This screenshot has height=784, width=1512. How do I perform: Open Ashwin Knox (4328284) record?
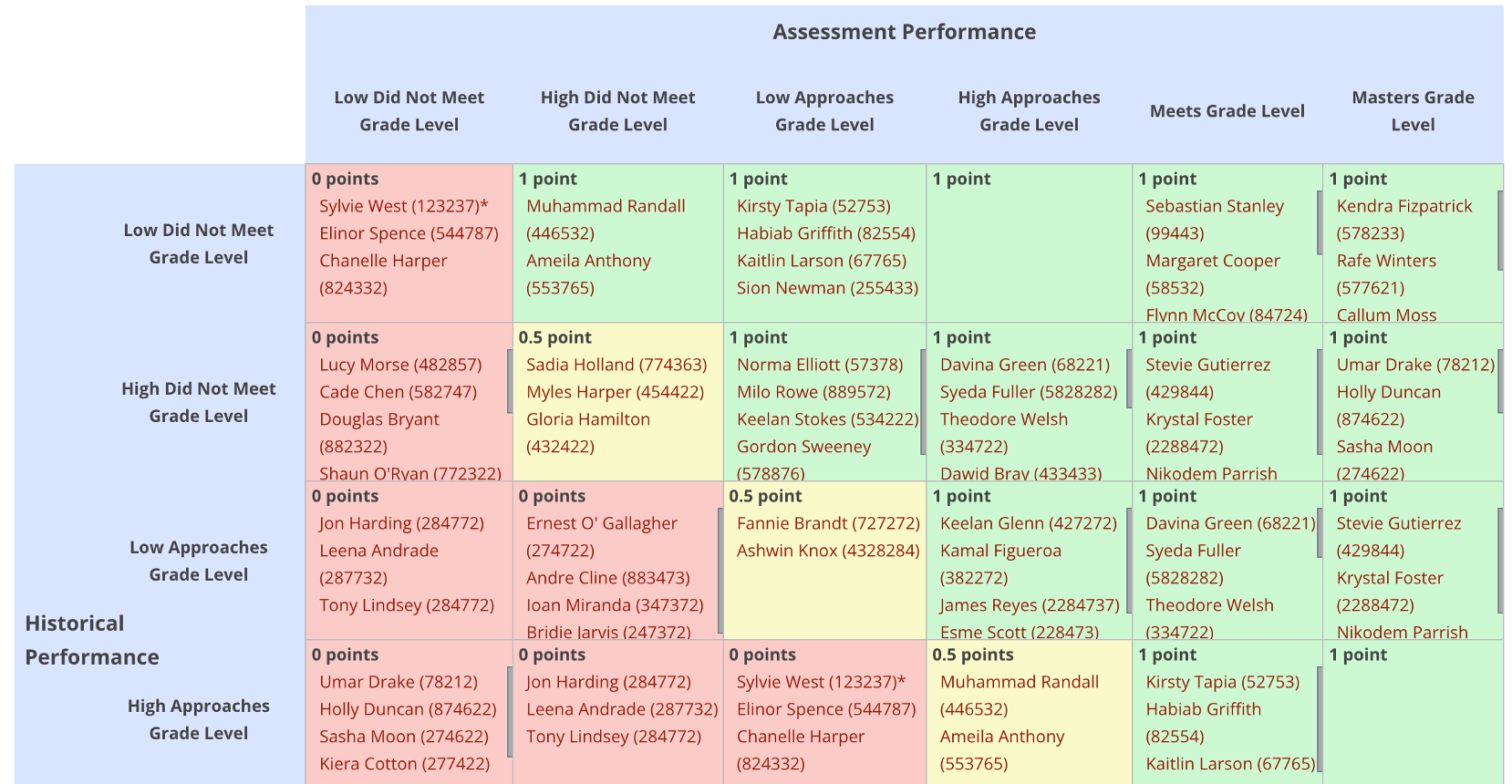click(x=828, y=551)
